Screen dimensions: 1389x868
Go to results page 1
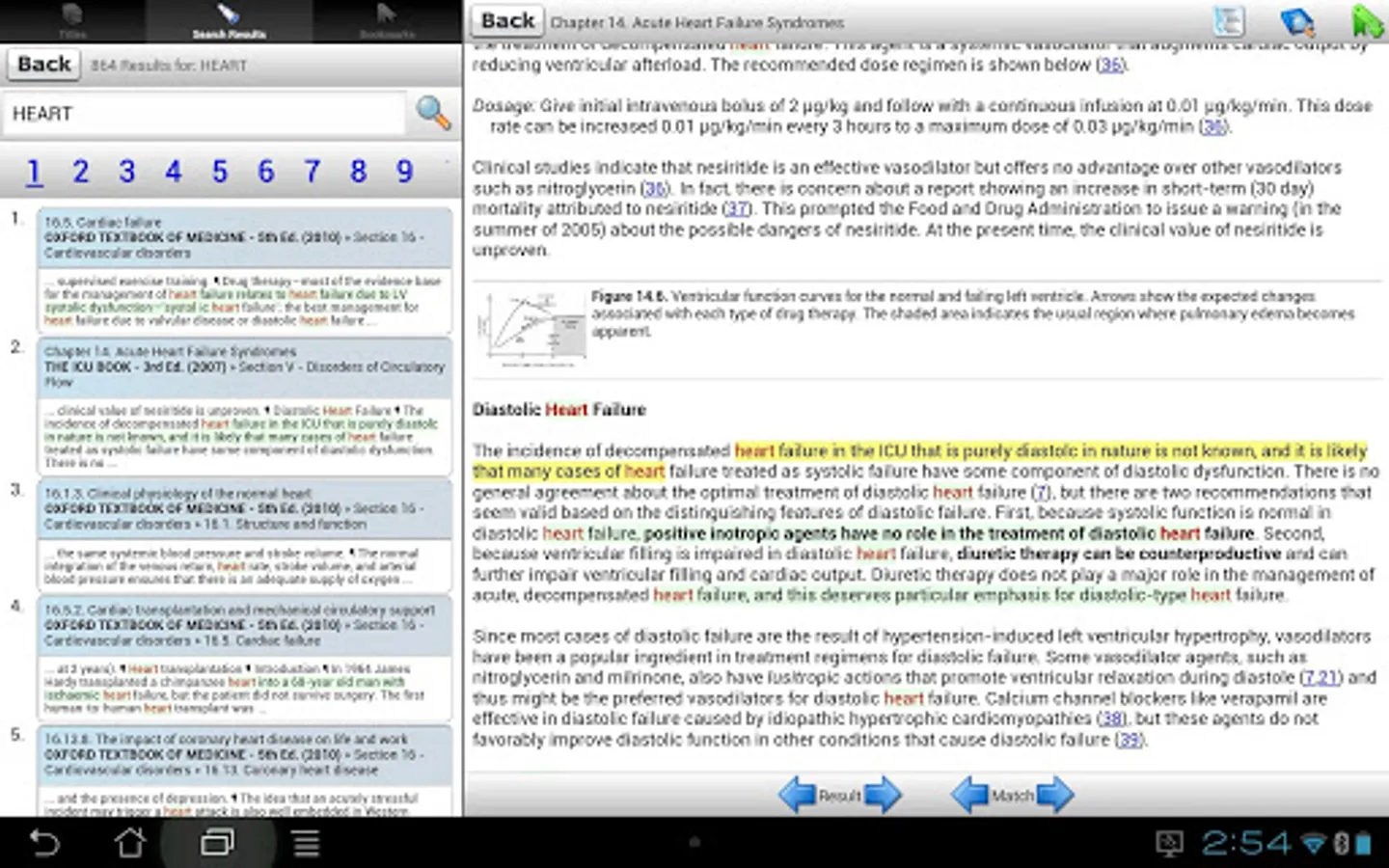pos(34,172)
